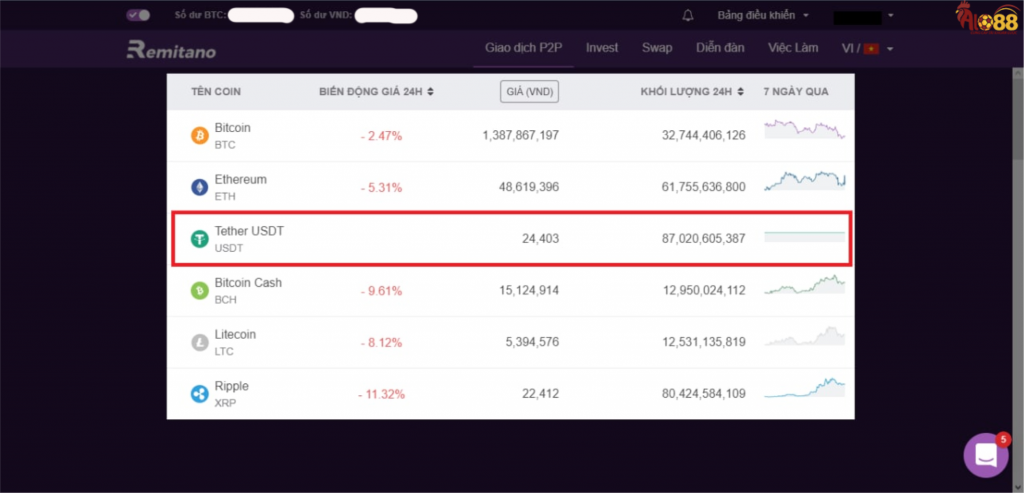Sort by Biến động giá 24H
The height and width of the screenshot is (494, 1024).
(376, 92)
